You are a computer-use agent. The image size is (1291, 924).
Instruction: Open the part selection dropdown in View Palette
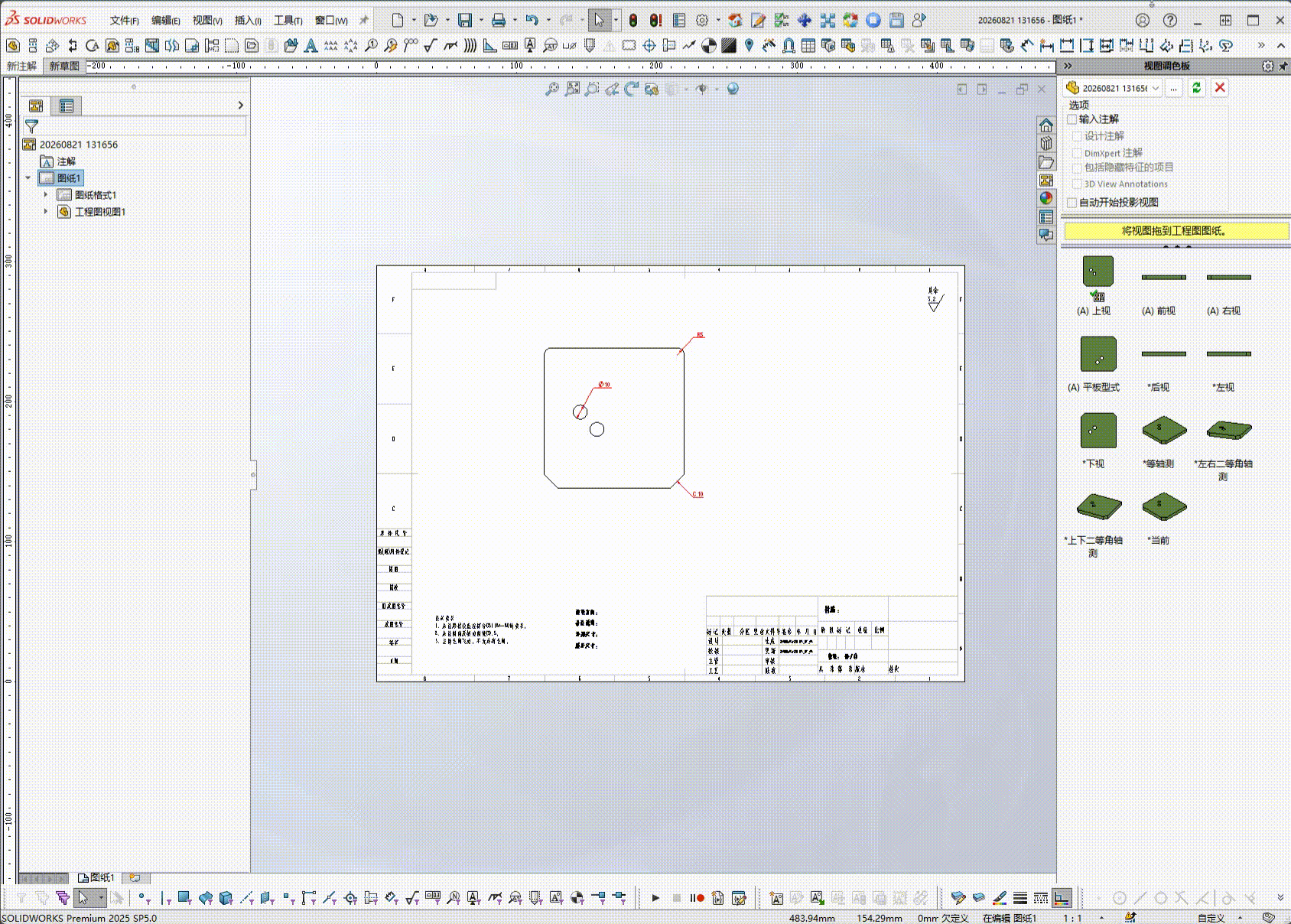(1156, 88)
